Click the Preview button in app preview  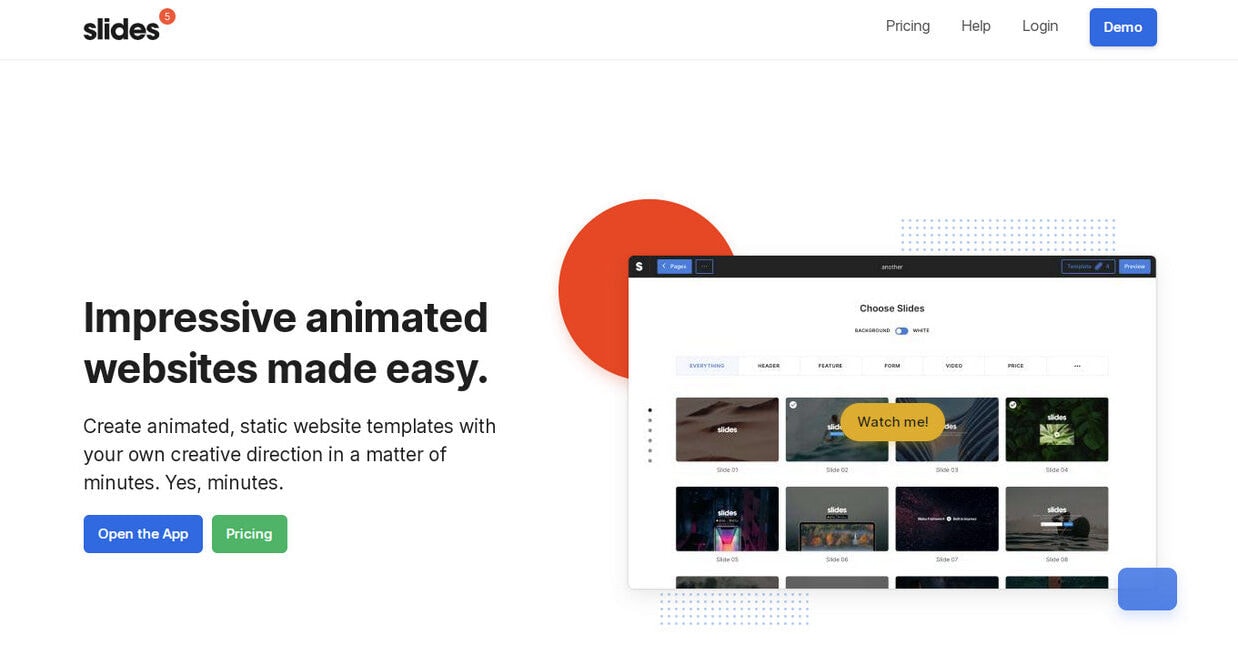pos(1134,266)
